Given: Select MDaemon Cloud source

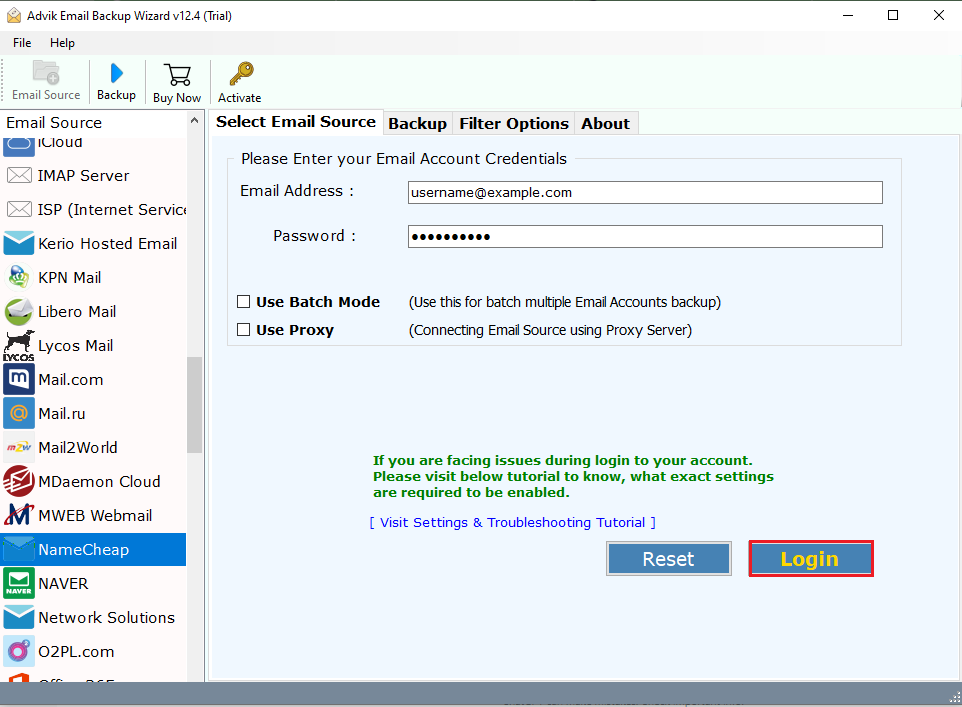Looking at the screenshot, I should coord(94,482).
